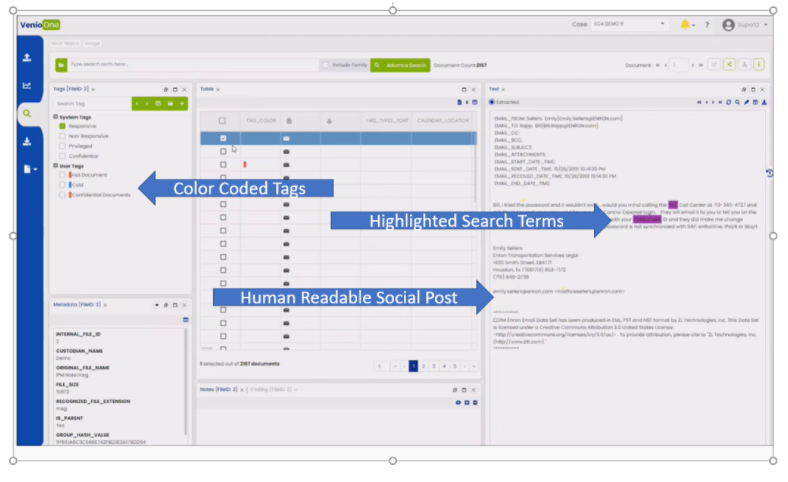Uncheck the Responsive system tag

tap(62, 127)
